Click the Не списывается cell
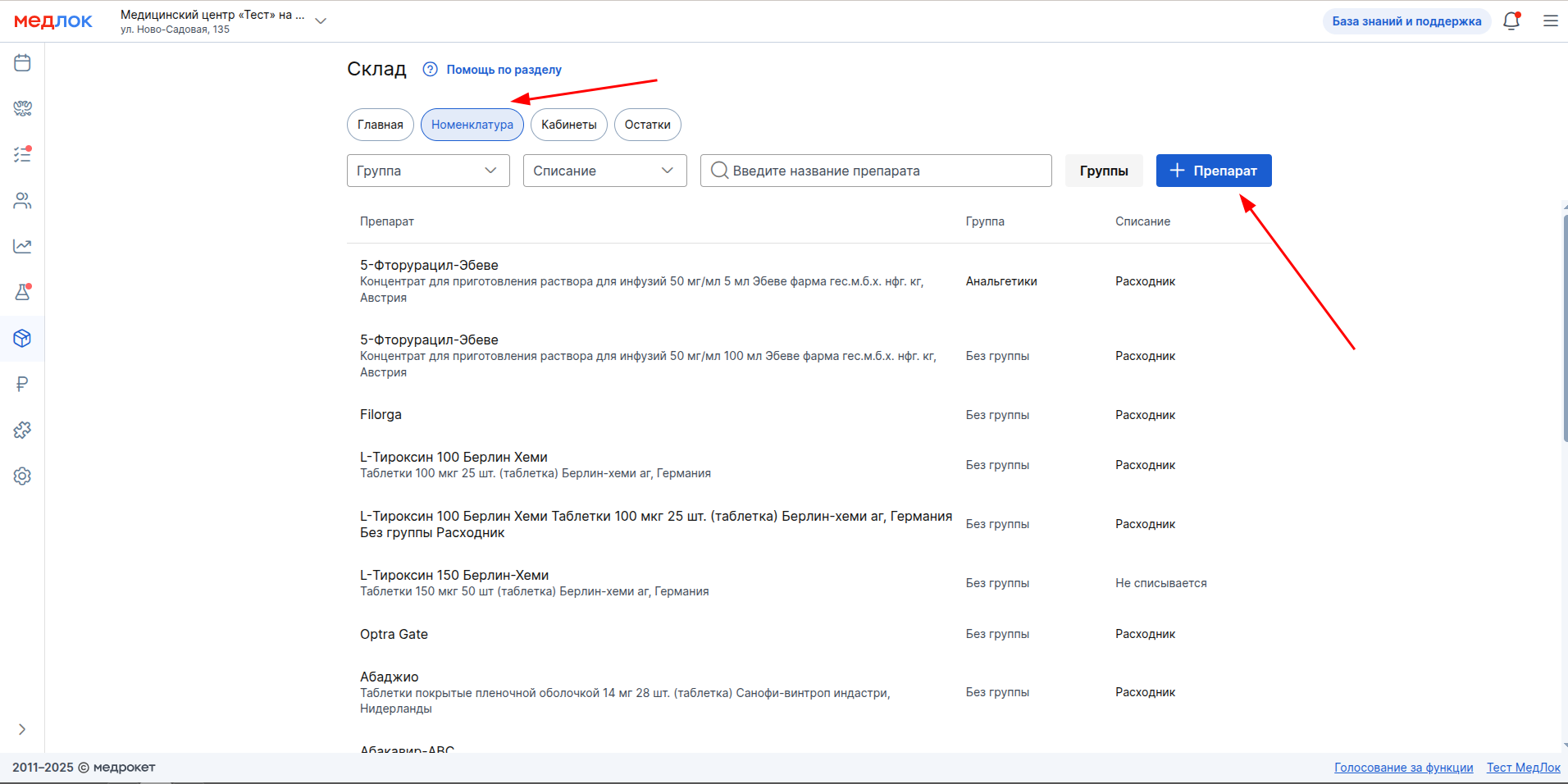This screenshot has height=784, width=1568. pyautogui.click(x=1161, y=583)
